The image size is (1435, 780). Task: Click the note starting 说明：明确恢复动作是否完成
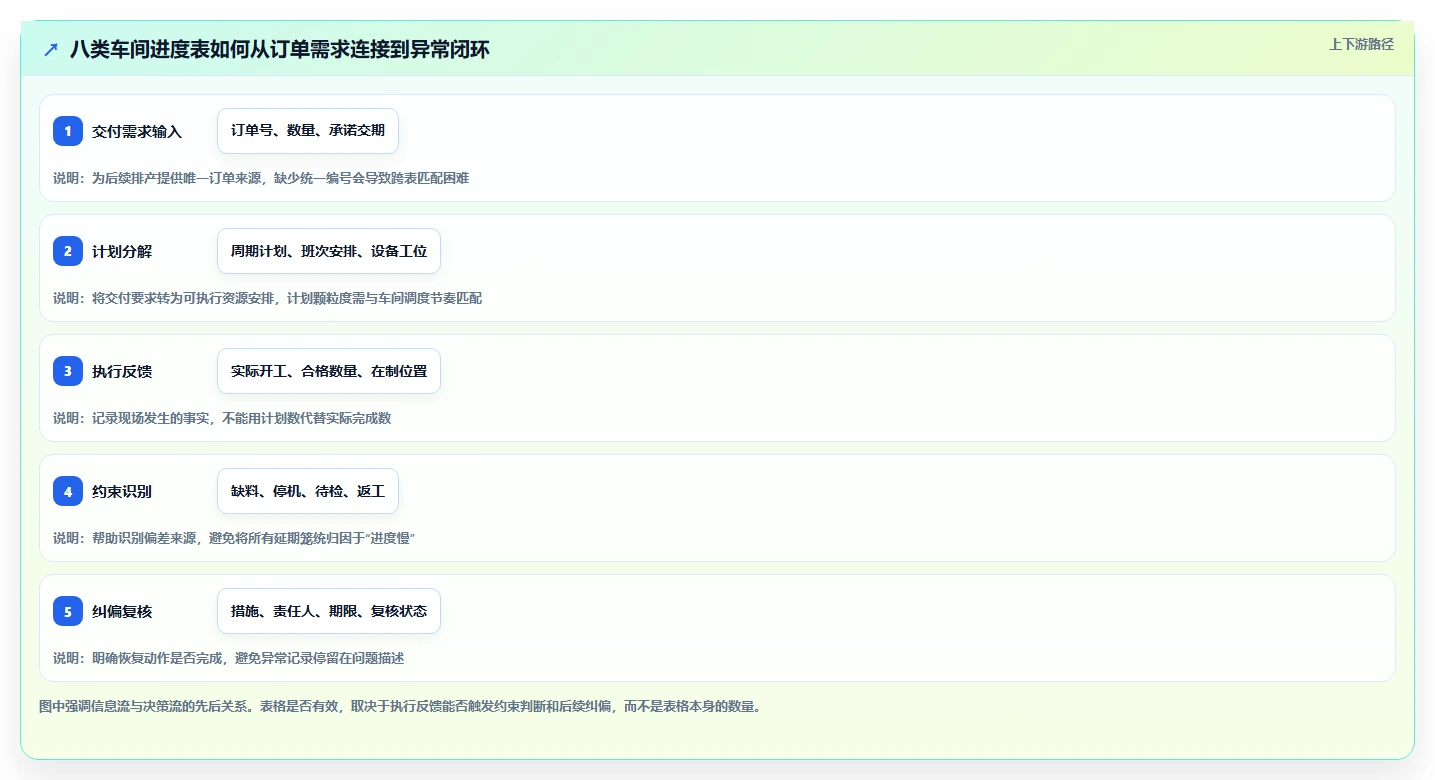[229, 658]
